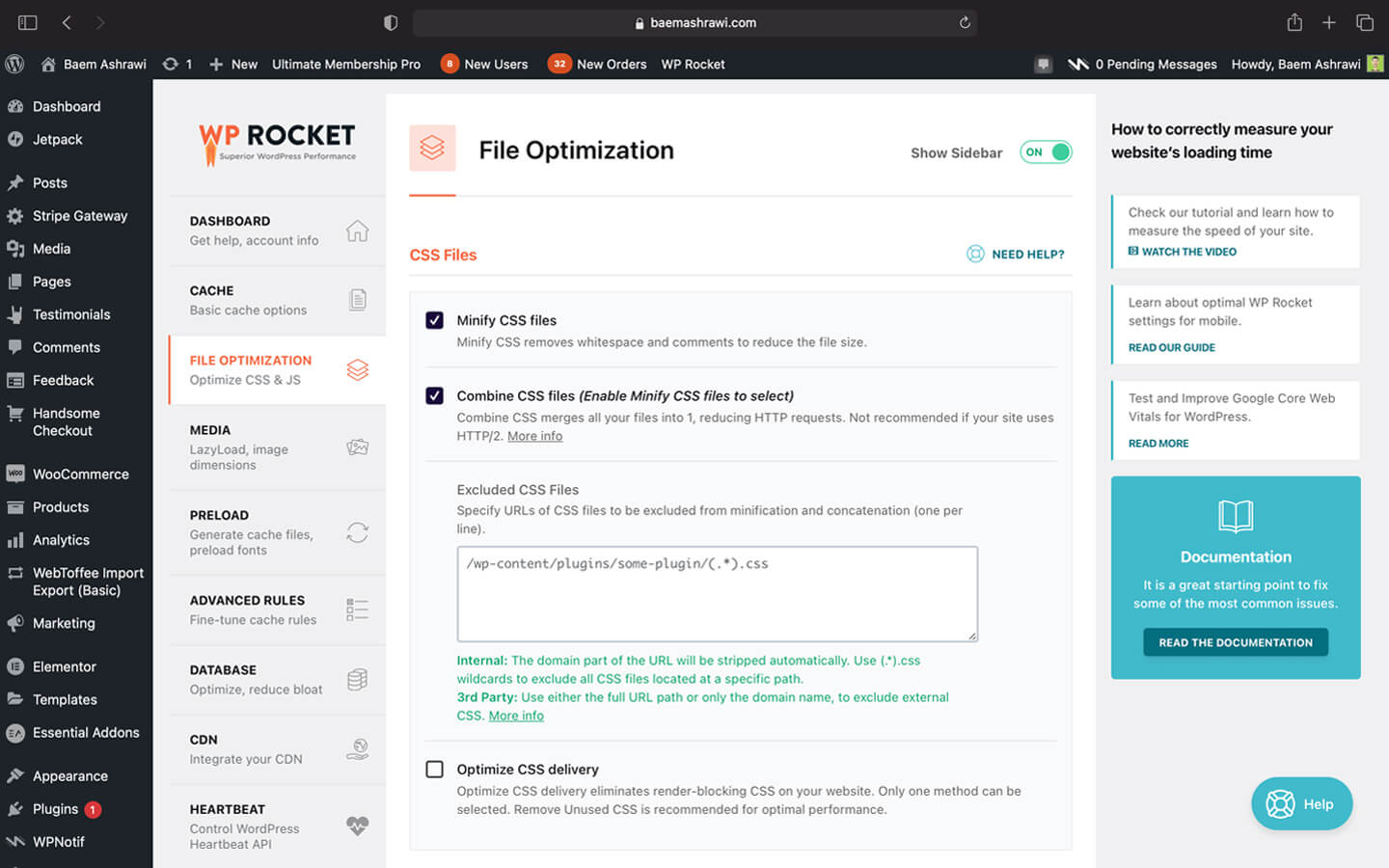This screenshot has width=1389, height=868.
Task: Switch to the Advanced Rules tab
Action: 278,610
